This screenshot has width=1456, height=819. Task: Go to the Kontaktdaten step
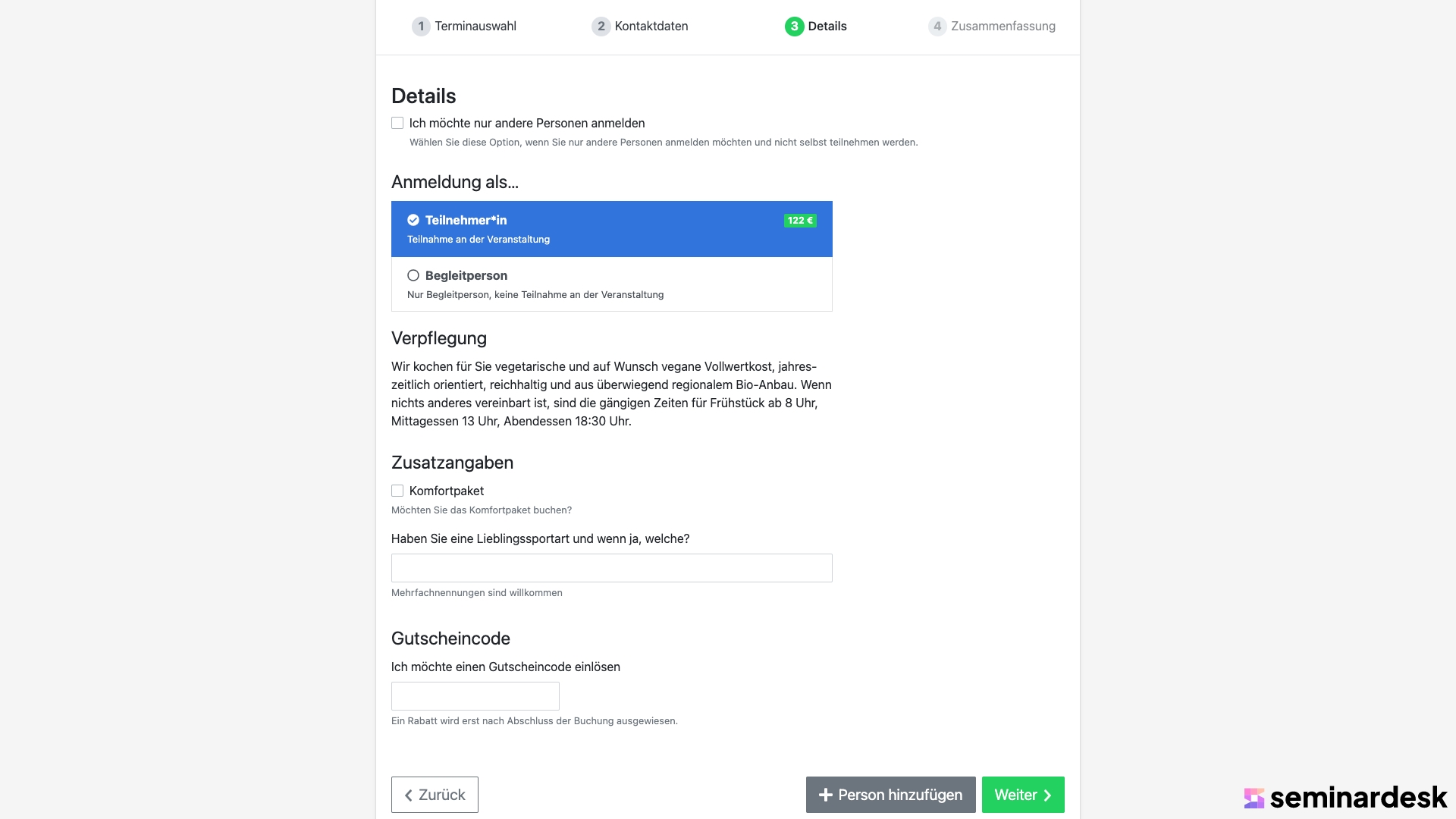click(x=651, y=27)
